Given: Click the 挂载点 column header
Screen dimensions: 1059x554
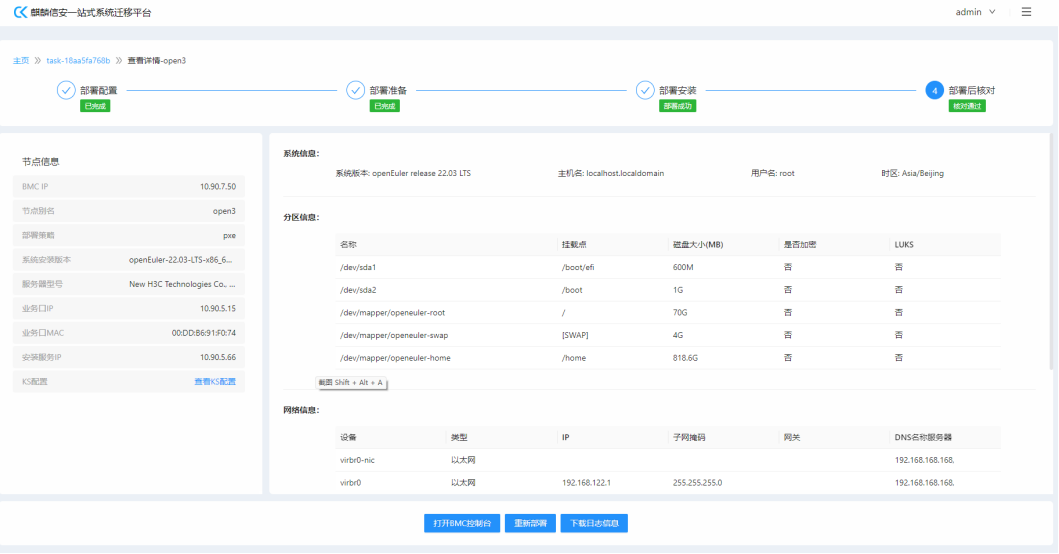Looking at the screenshot, I should [x=575, y=244].
